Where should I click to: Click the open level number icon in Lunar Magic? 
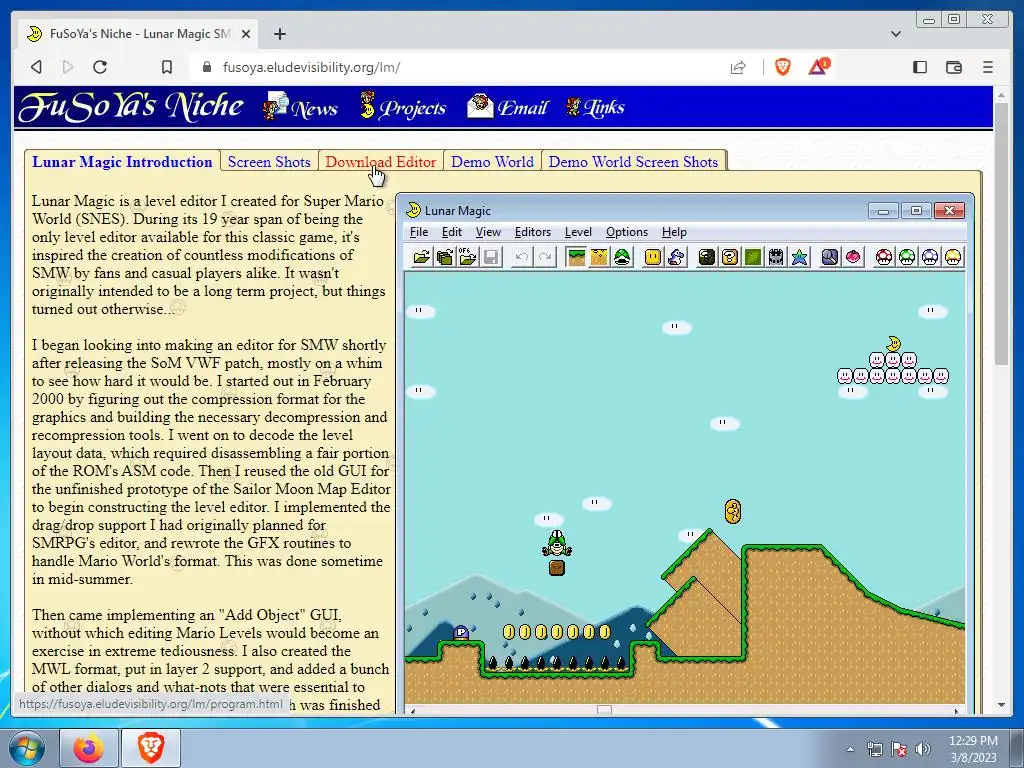point(445,257)
